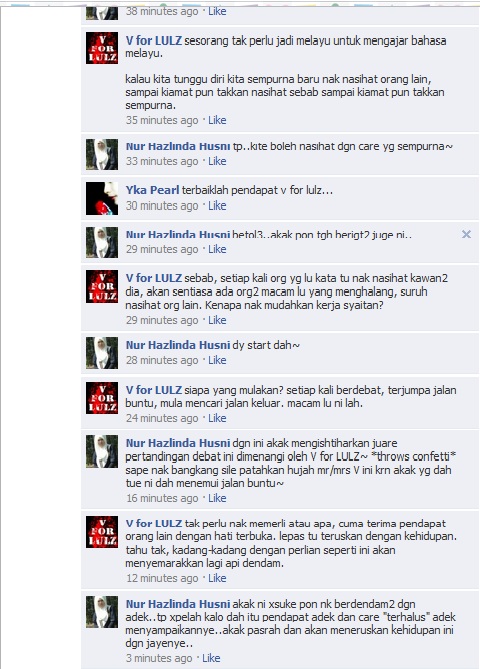Open V for LULZ name on first comment
This screenshot has height=669, width=480.
[x=154, y=41]
